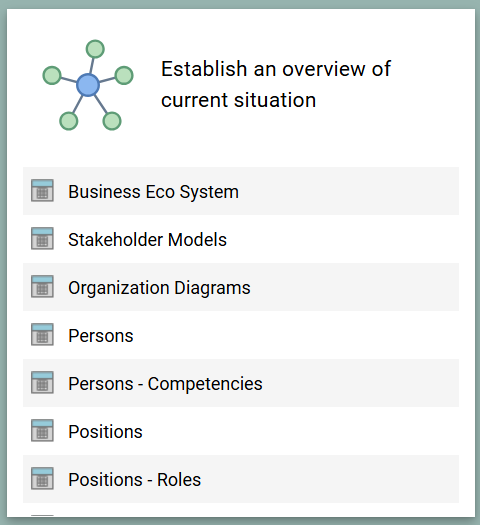
Task: Open the Positions - Roles item
Action: (x=135, y=480)
